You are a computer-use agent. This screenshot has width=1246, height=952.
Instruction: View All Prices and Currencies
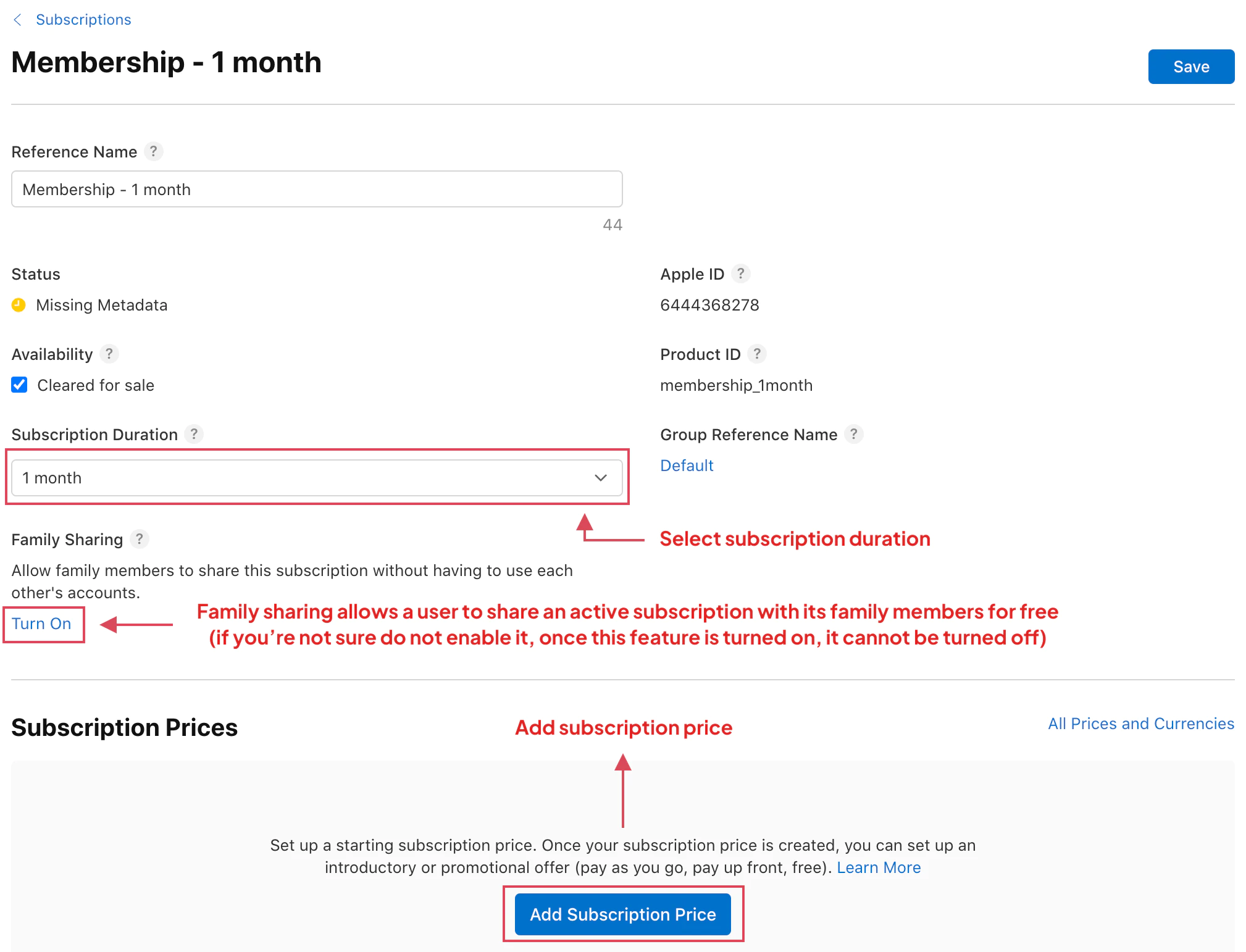point(1140,723)
